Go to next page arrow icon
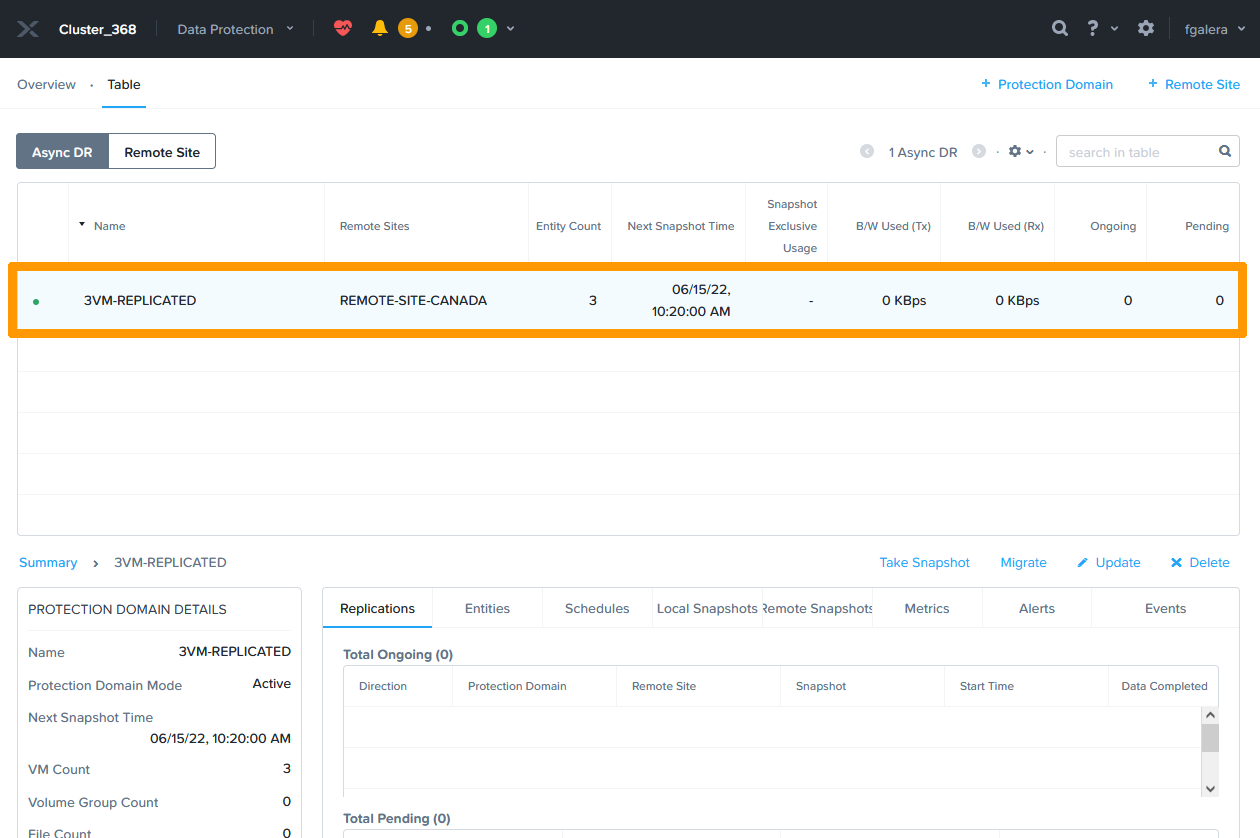 (979, 151)
